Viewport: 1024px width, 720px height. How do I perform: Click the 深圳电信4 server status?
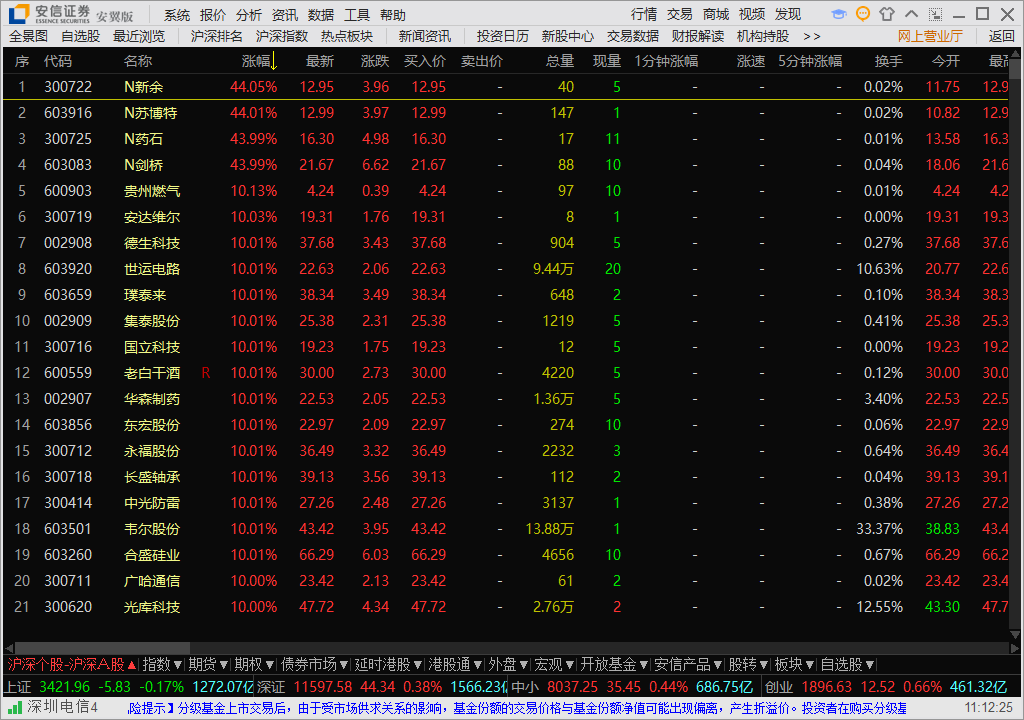[62, 707]
